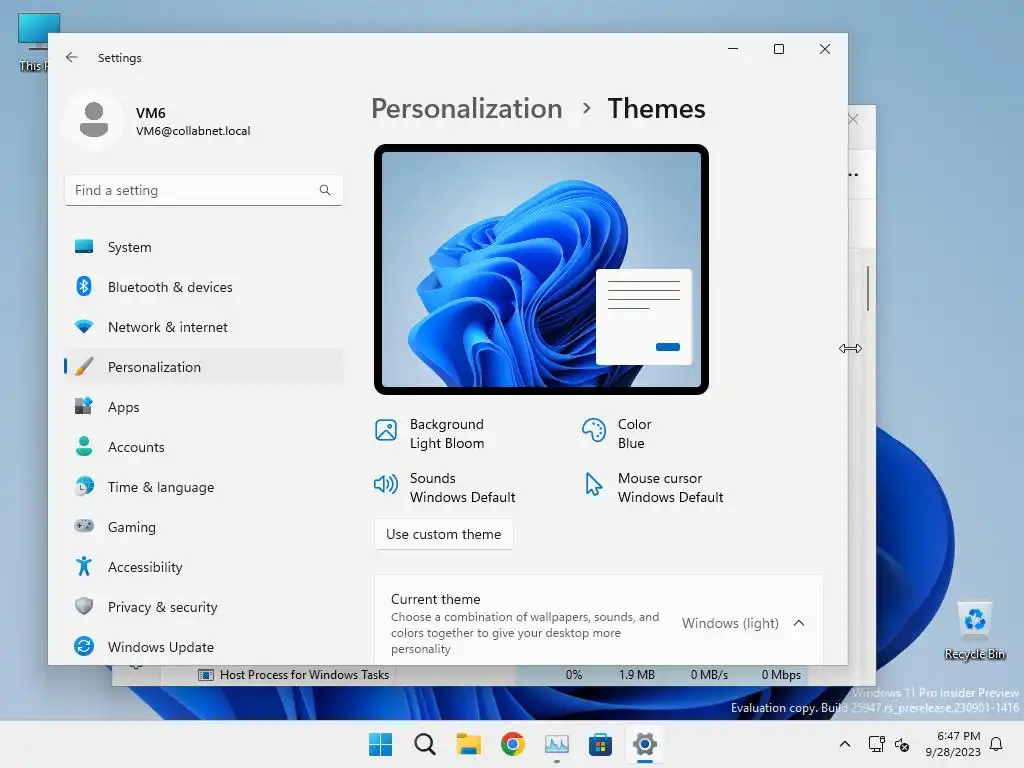Click the Sounds speaker icon
Viewport: 1024px width, 768px height.
pos(385,484)
